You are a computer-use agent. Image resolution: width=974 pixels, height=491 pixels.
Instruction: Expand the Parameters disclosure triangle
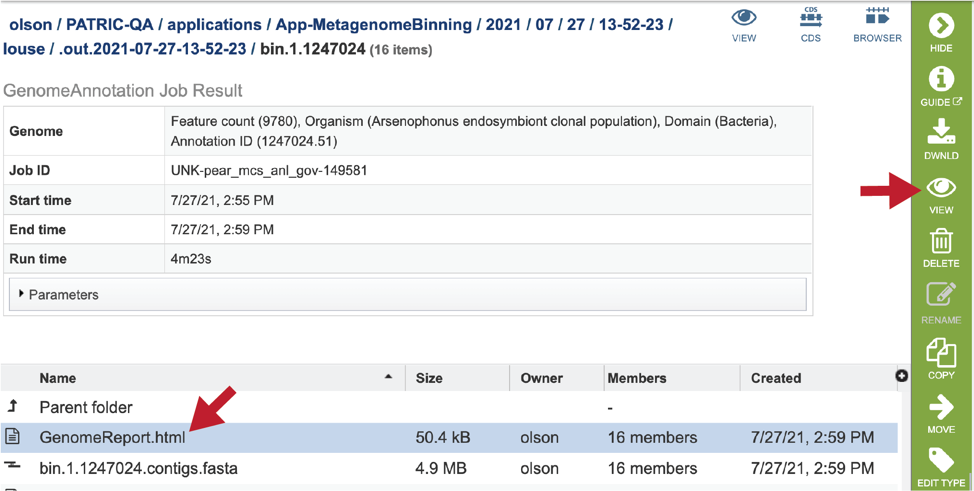click(x=22, y=295)
